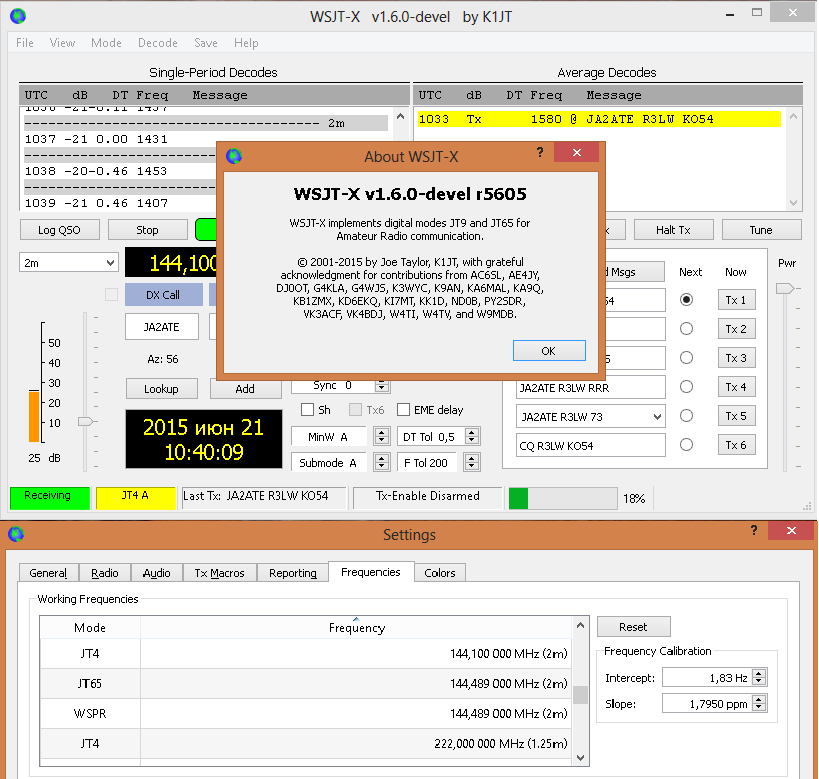The height and width of the screenshot is (779, 819).
Task: Select the Next radio button for Tx 5
Action: pos(686,416)
